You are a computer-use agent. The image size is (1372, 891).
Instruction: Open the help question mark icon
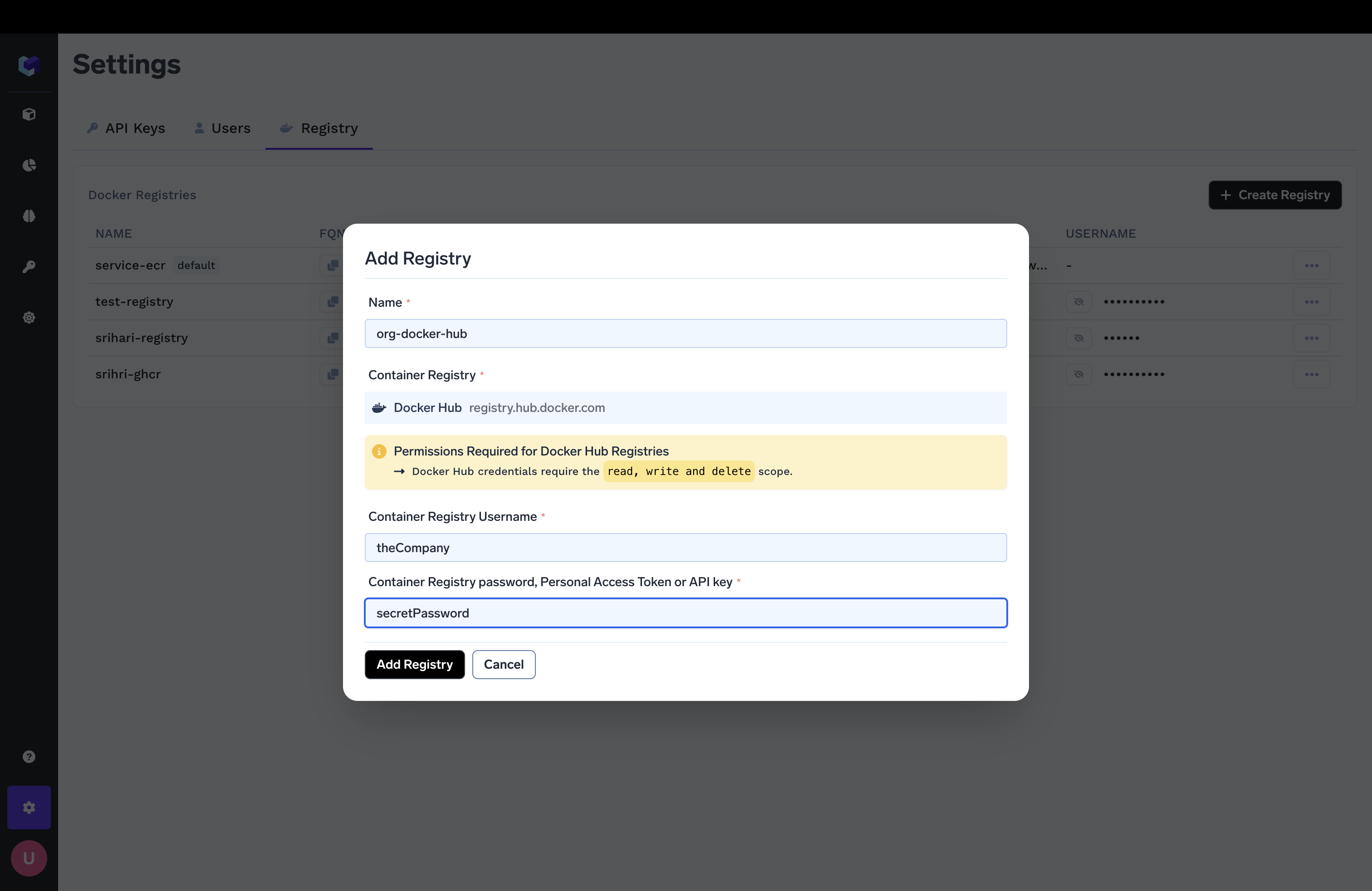pyautogui.click(x=29, y=757)
